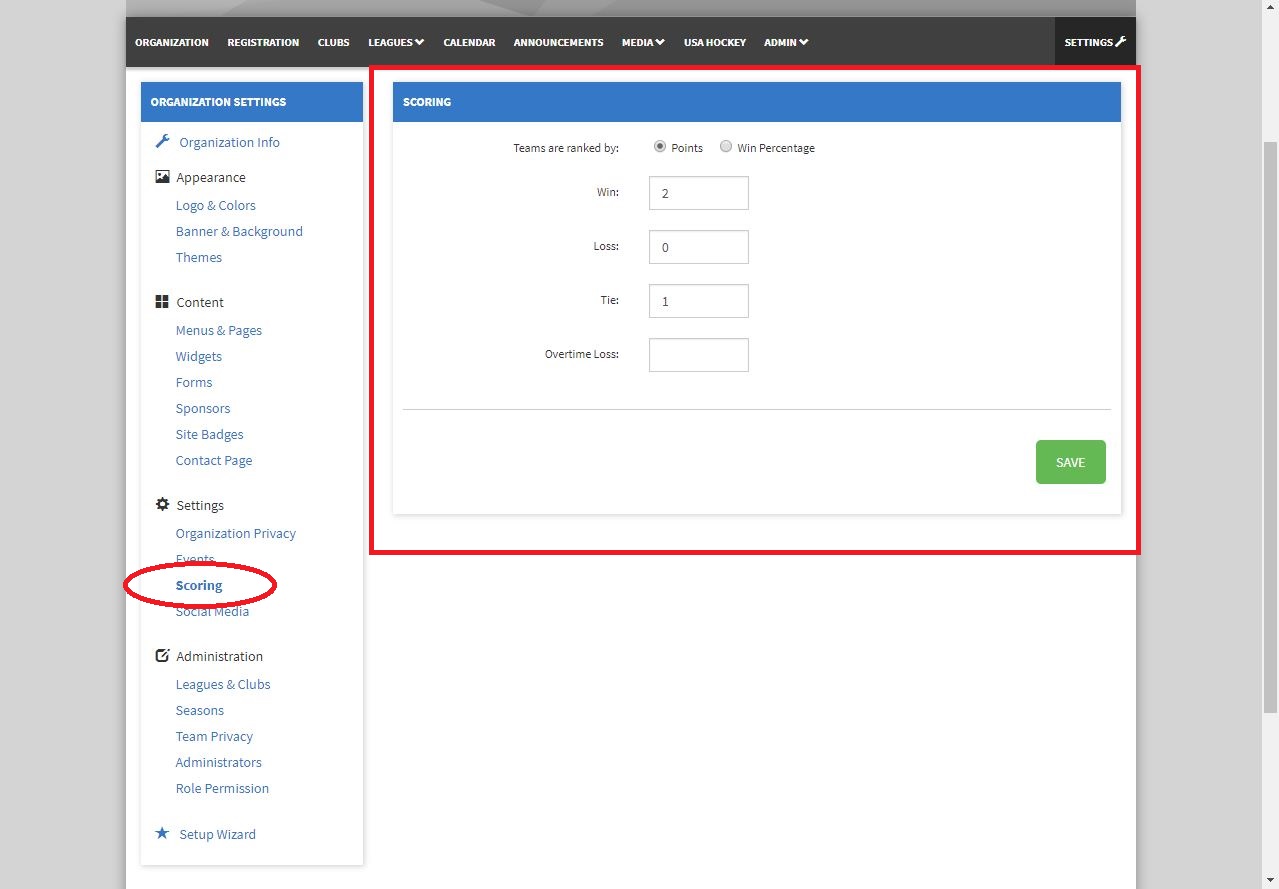The height and width of the screenshot is (889, 1279).
Task: Click the Setup Wizard star icon
Action: click(162, 833)
